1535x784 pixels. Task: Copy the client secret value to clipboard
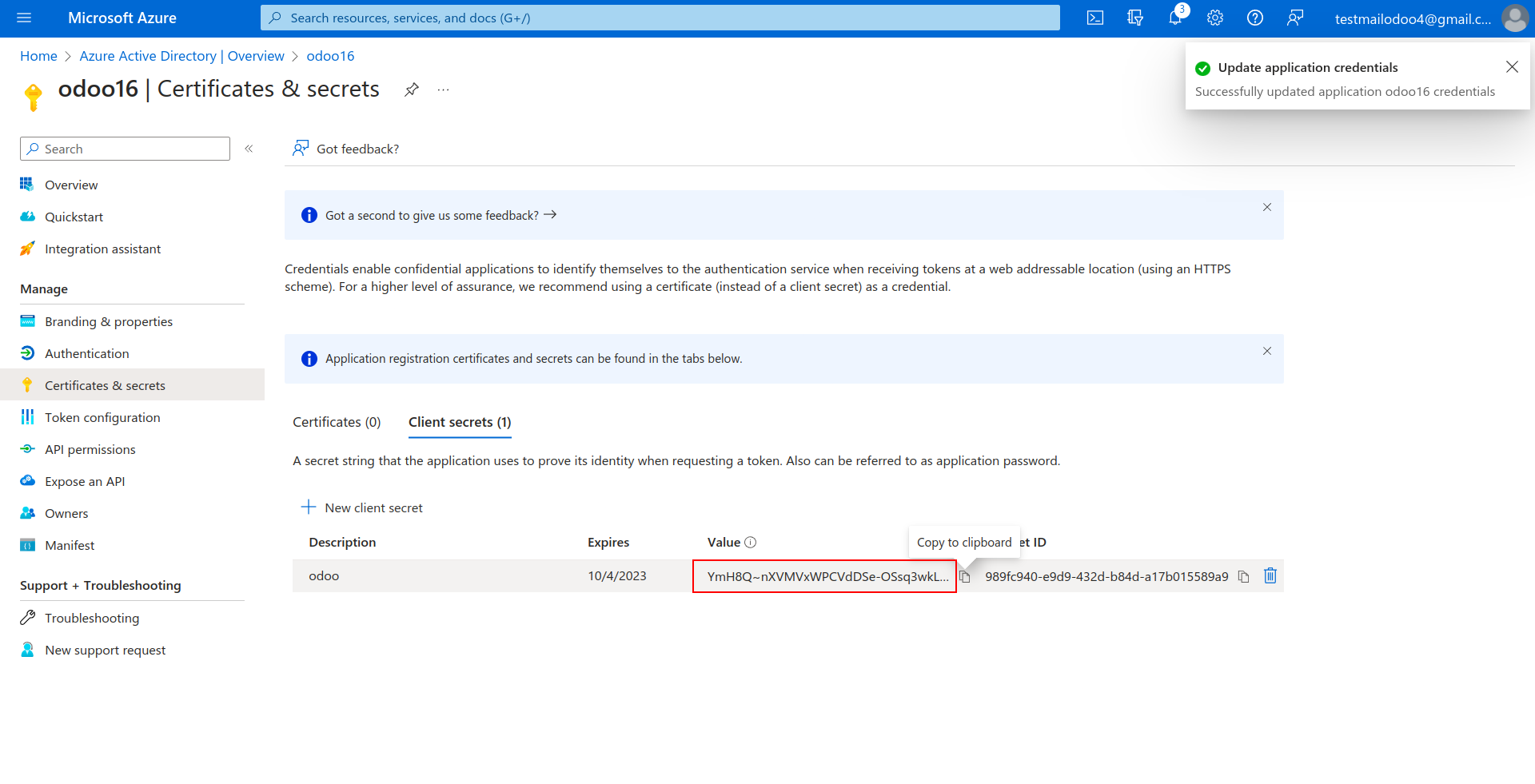click(x=965, y=576)
